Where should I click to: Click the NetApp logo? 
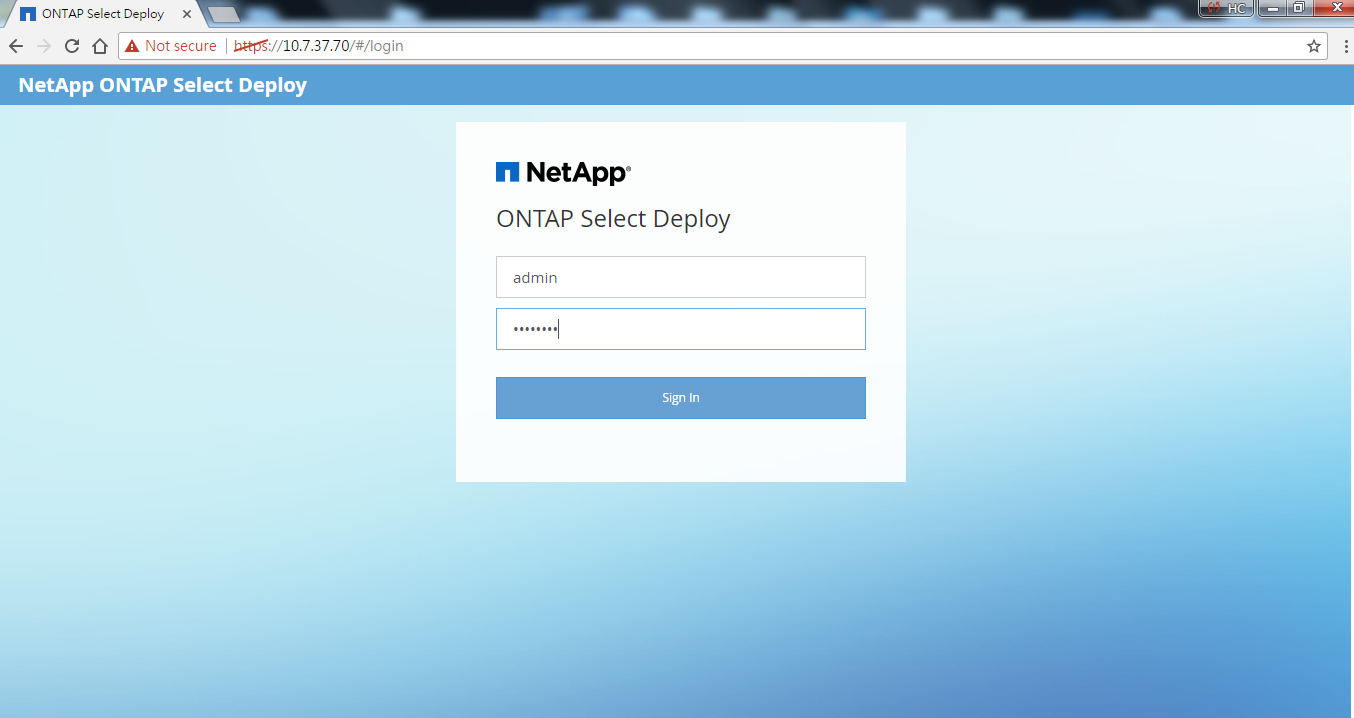click(x=563, y=173)
